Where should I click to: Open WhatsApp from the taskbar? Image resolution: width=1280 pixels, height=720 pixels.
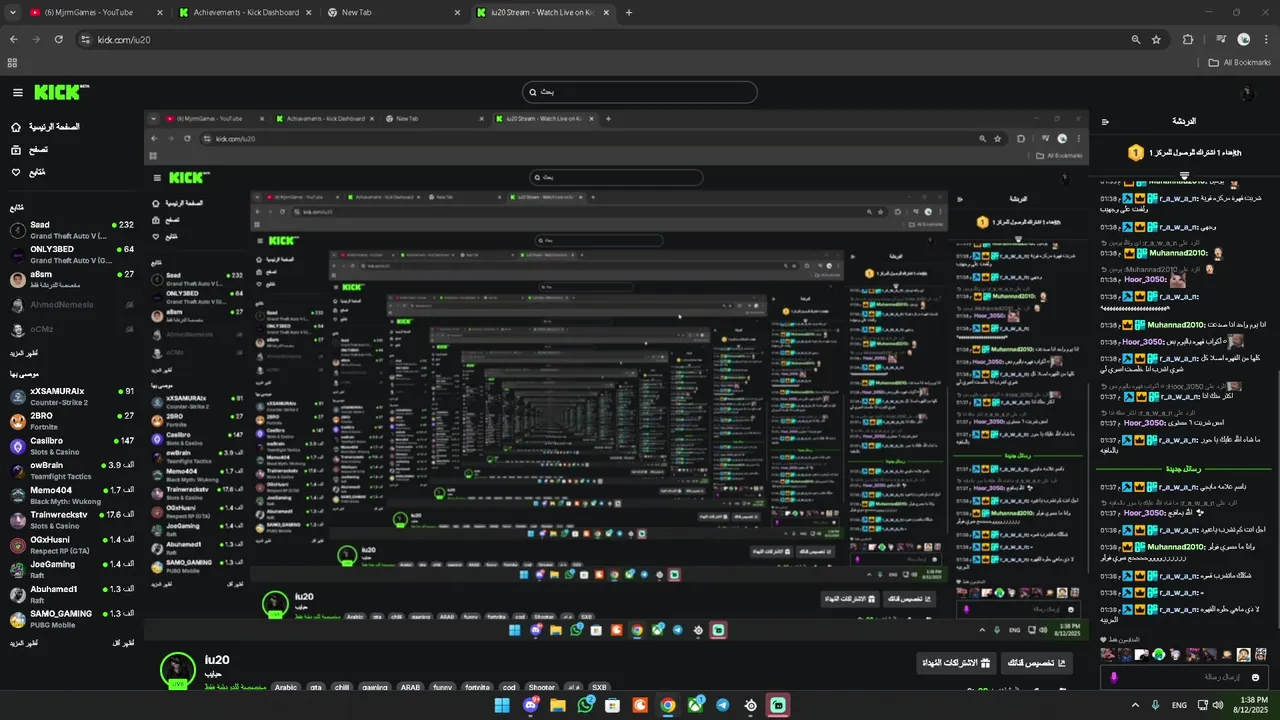coord(586,705)
